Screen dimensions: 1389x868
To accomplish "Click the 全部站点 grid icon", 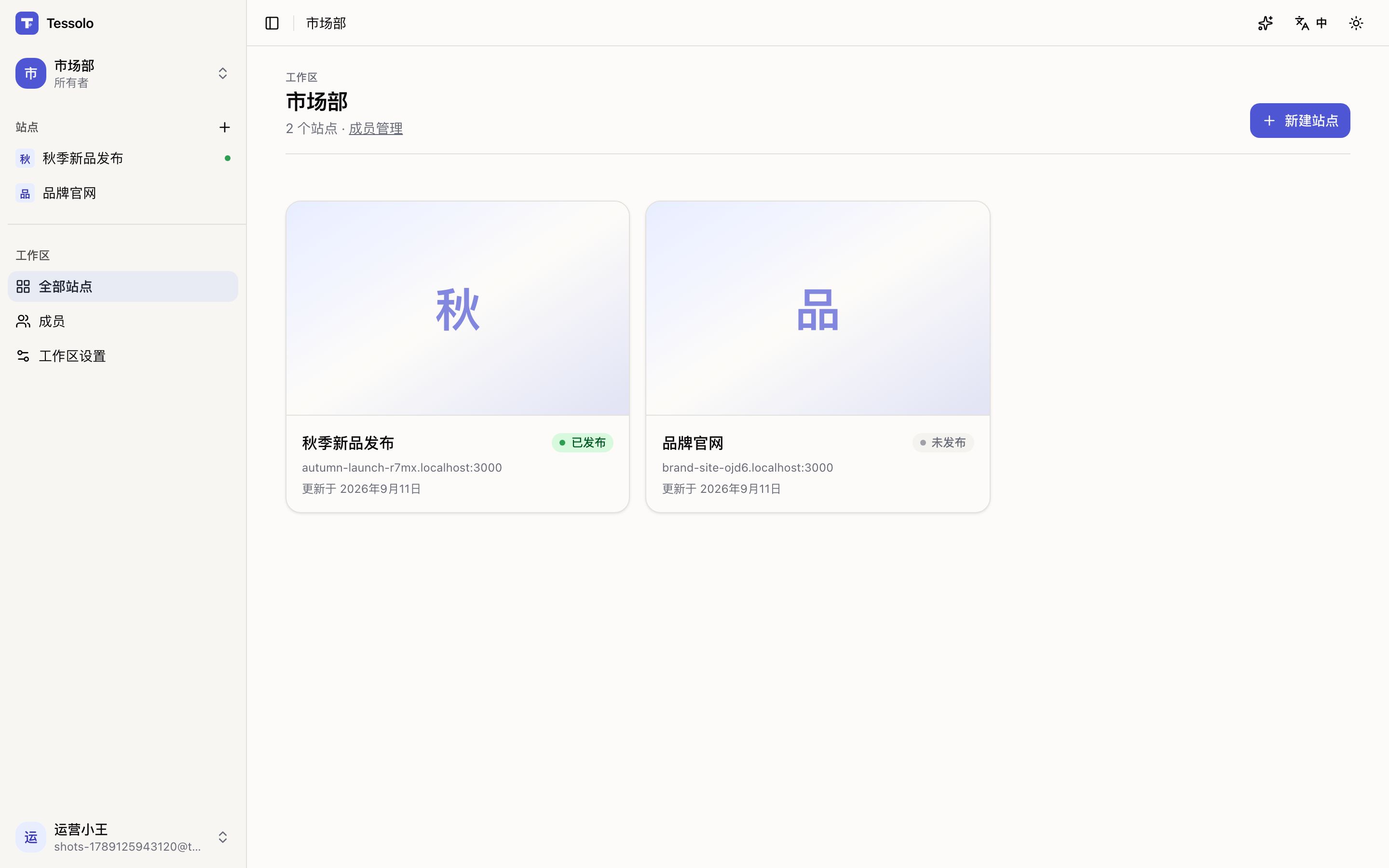I will (x=23, y=286).
